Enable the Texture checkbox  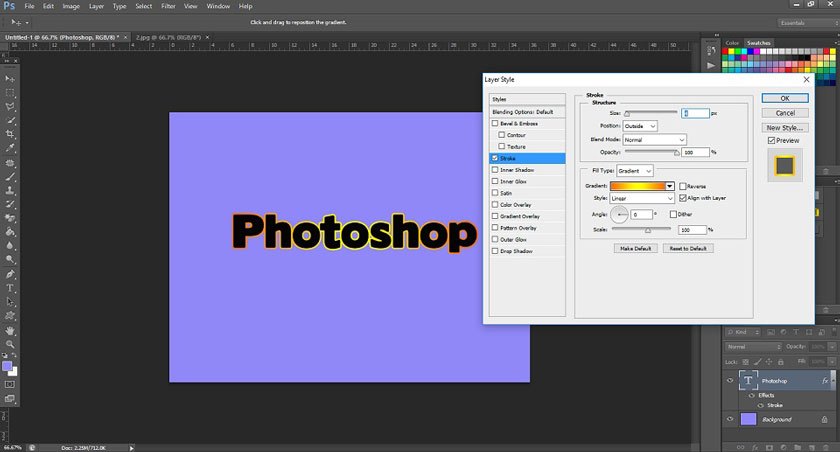point(501,146)
